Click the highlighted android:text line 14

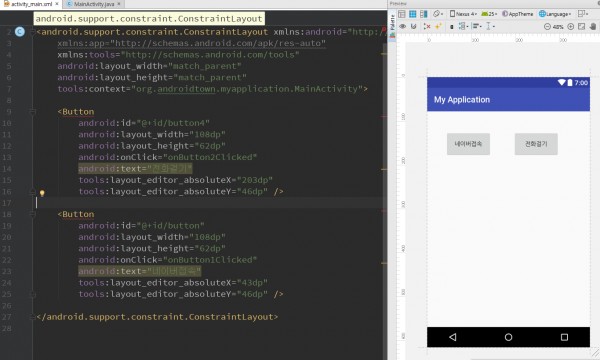click(x=135, y=169)
